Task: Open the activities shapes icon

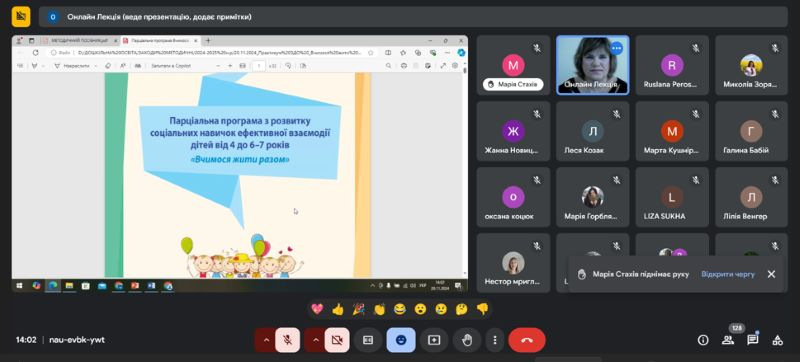Action: click(778, 340)
